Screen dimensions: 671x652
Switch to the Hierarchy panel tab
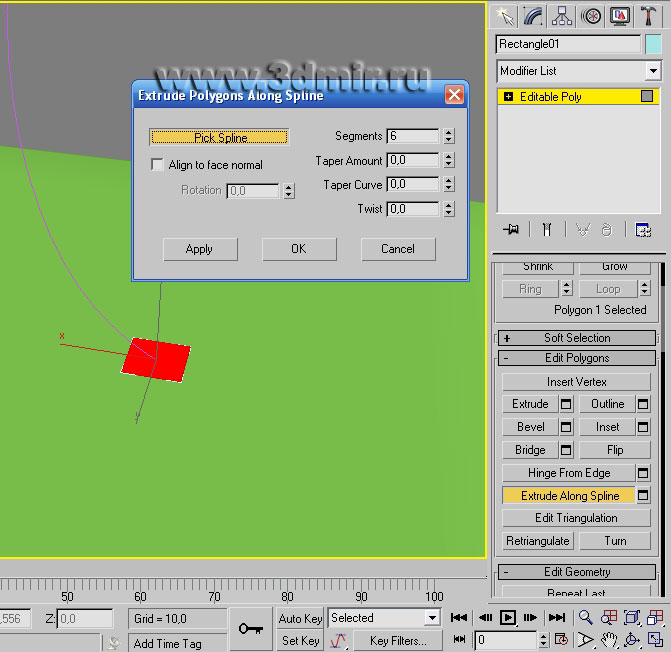pos(562,16)
